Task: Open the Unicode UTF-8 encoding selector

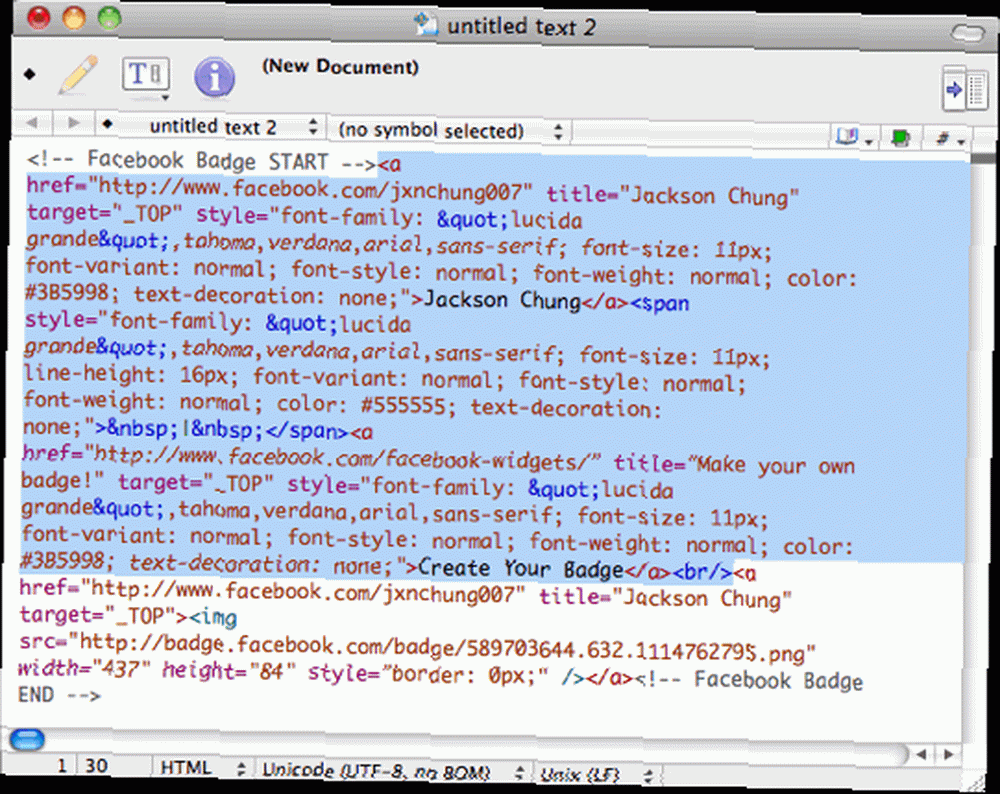Action: coord(392,772)
